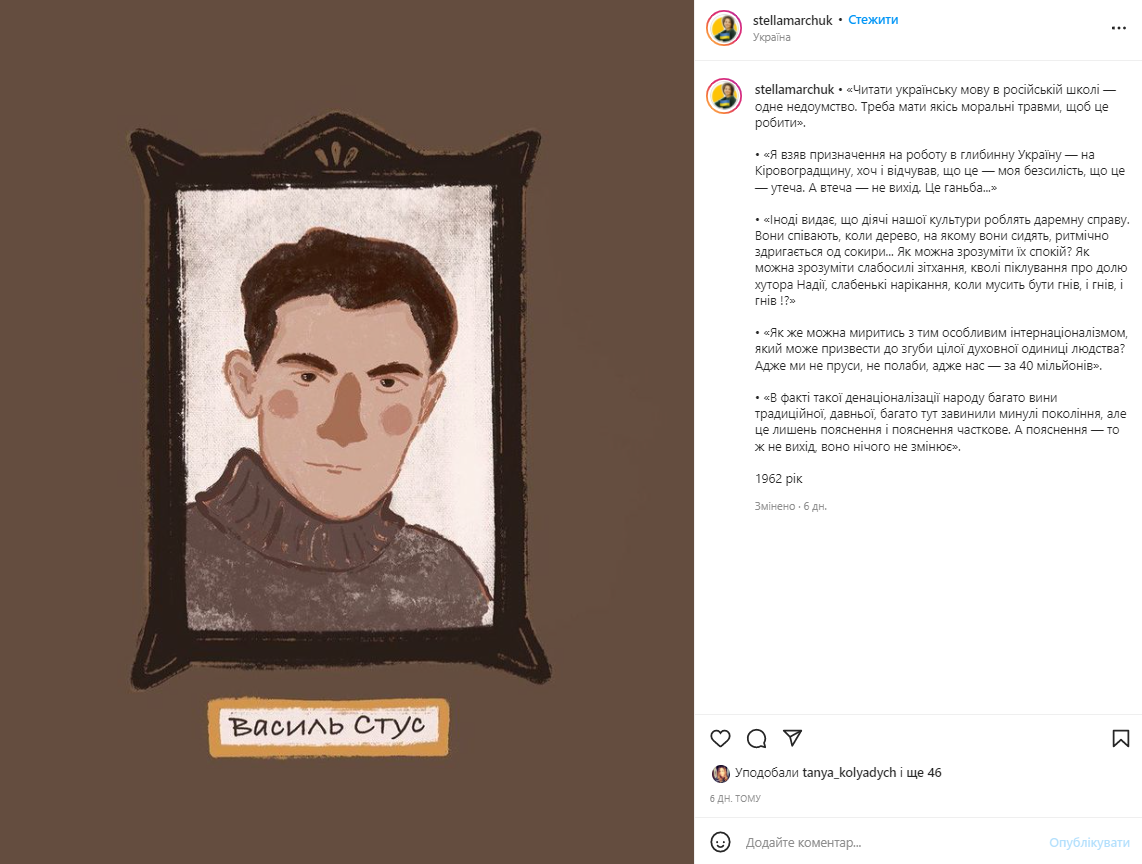Viewport: 1142px width, 864px height.
Task: Open stellamarchuk username in the header
Action: point(792,20)
